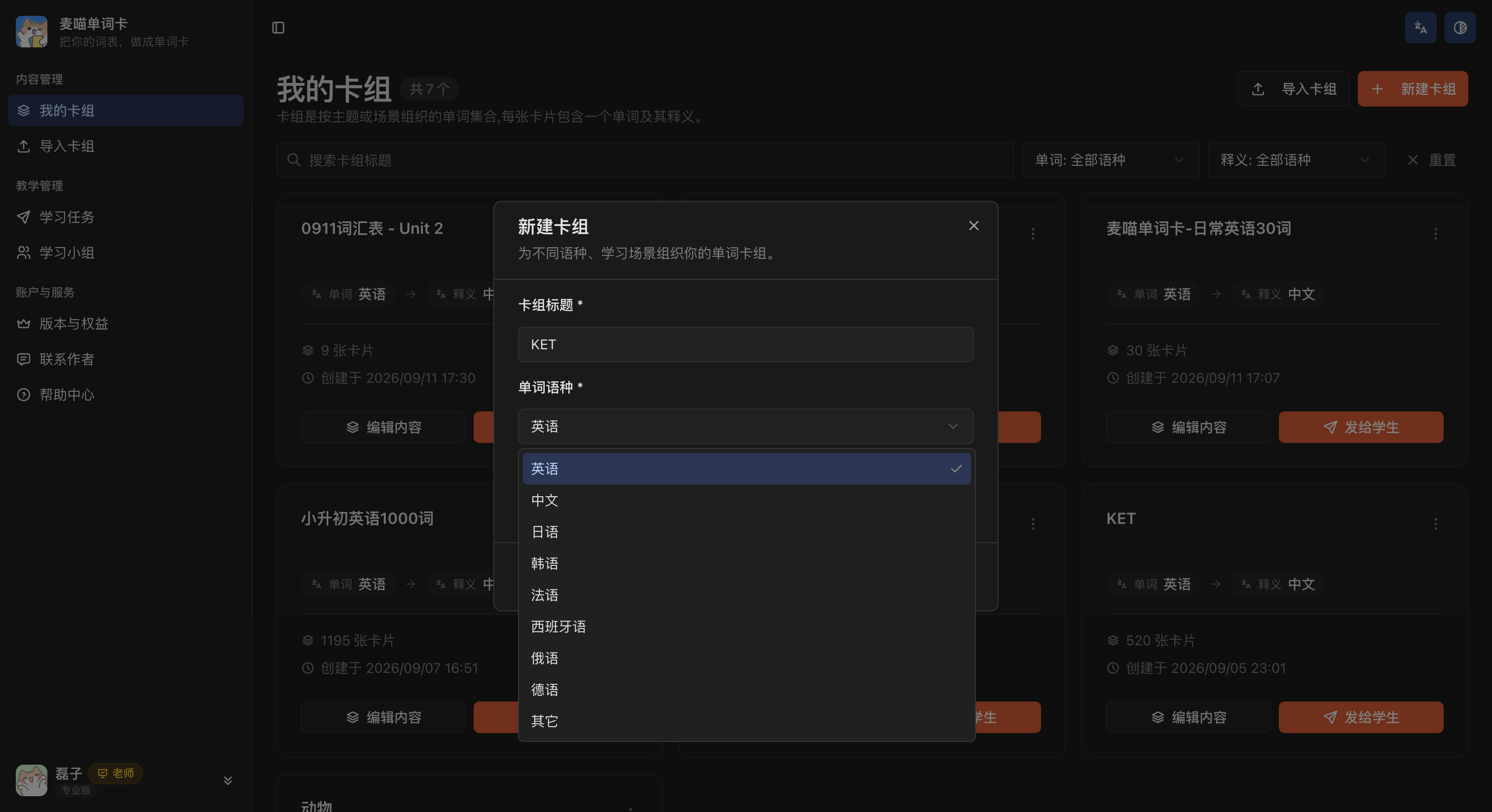This screenshot has width=1492, height=812.
Task: Select 中文 in the language list
Action: (x=746, y=500)
